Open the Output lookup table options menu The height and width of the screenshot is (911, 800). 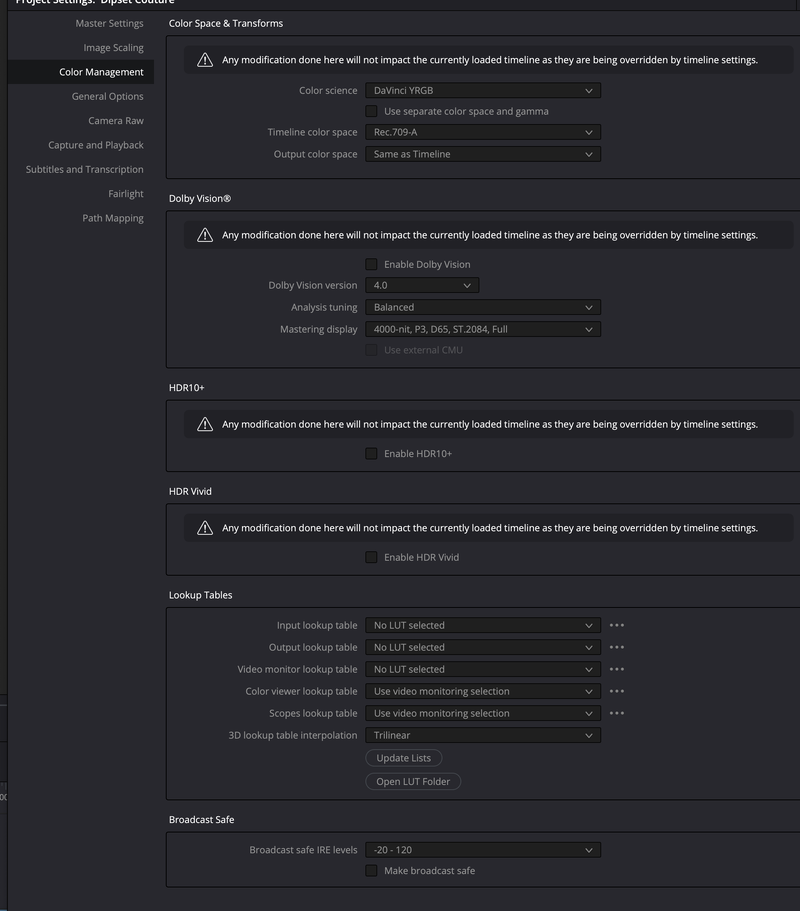point(617,647)
